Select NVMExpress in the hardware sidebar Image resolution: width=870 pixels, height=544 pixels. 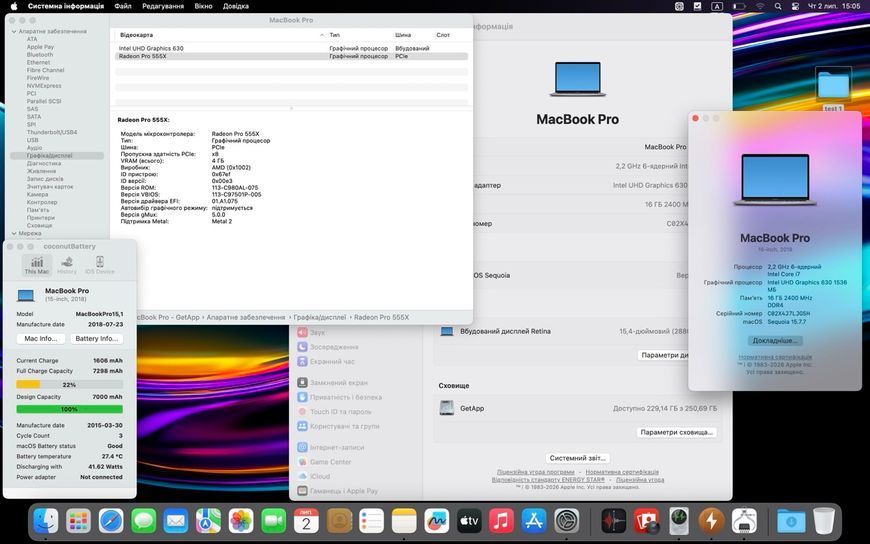(x=44, y=86)
